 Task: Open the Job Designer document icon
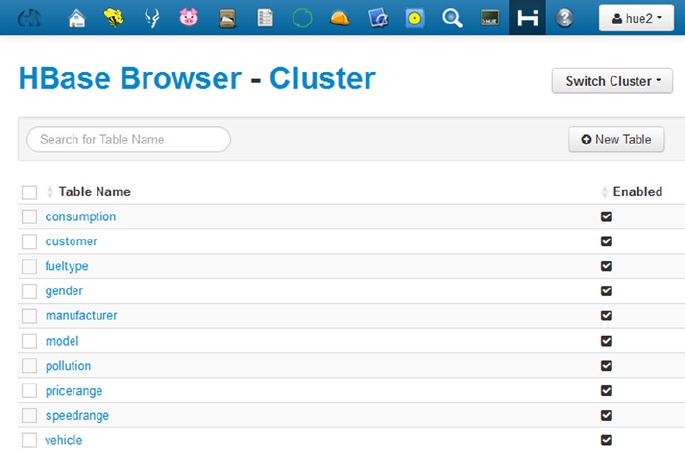(265, 18)
